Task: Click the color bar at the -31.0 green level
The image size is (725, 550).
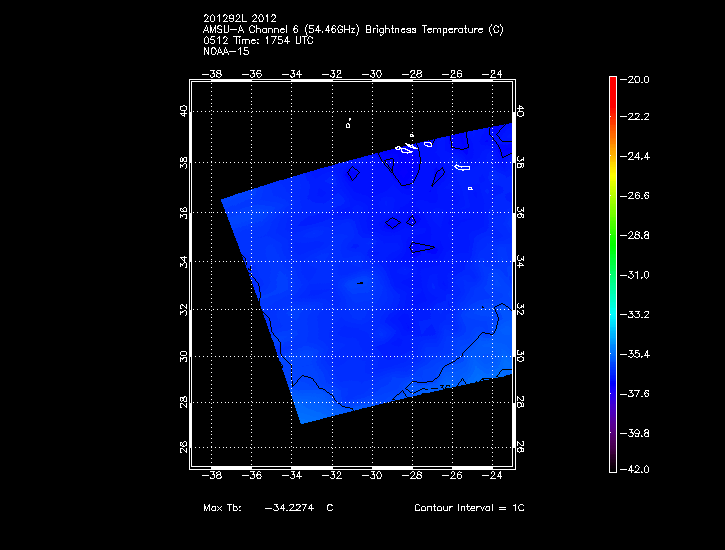Action: [x=612, y=275]
